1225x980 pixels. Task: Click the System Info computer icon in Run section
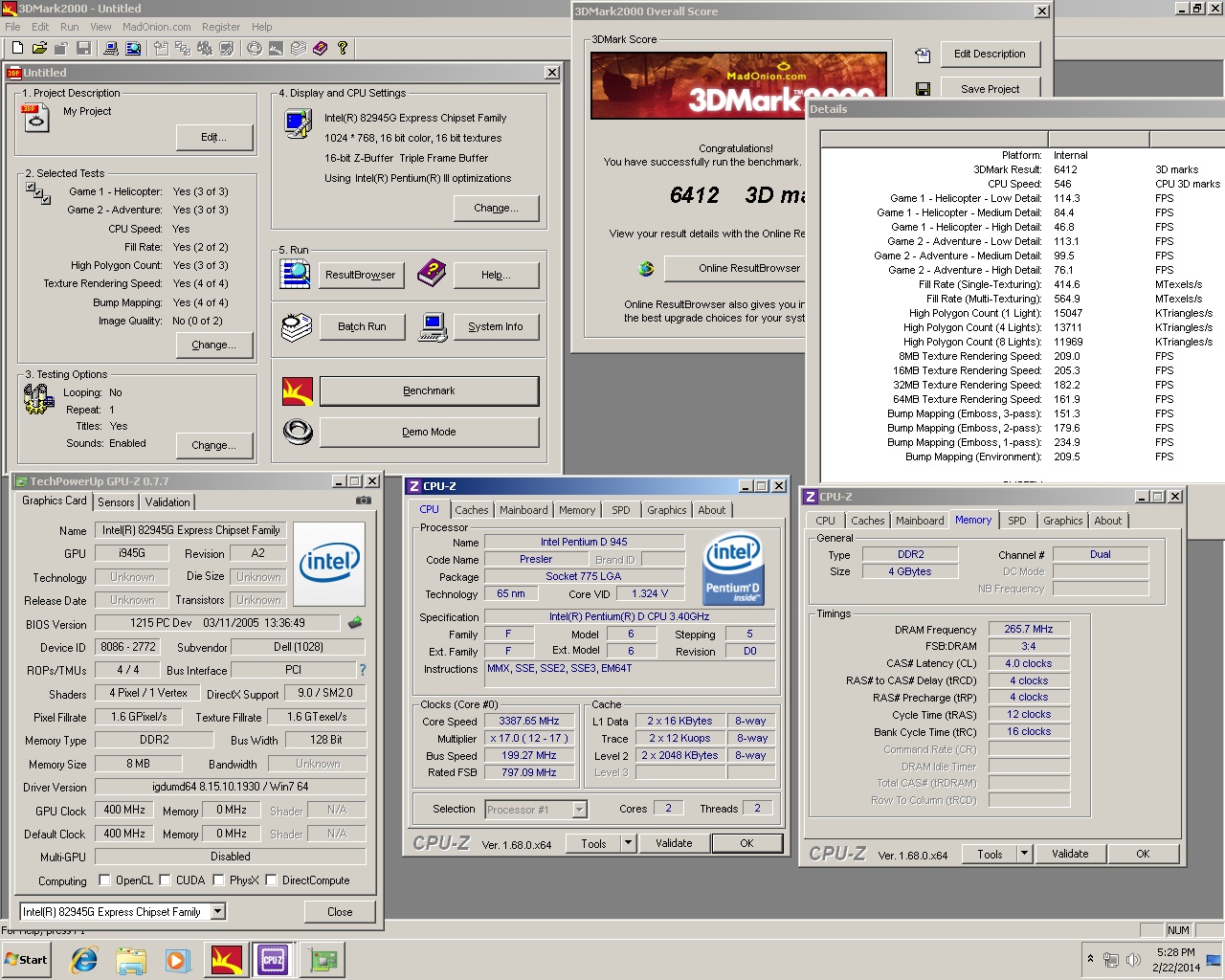pyautogui.click(x=433, y=326)
